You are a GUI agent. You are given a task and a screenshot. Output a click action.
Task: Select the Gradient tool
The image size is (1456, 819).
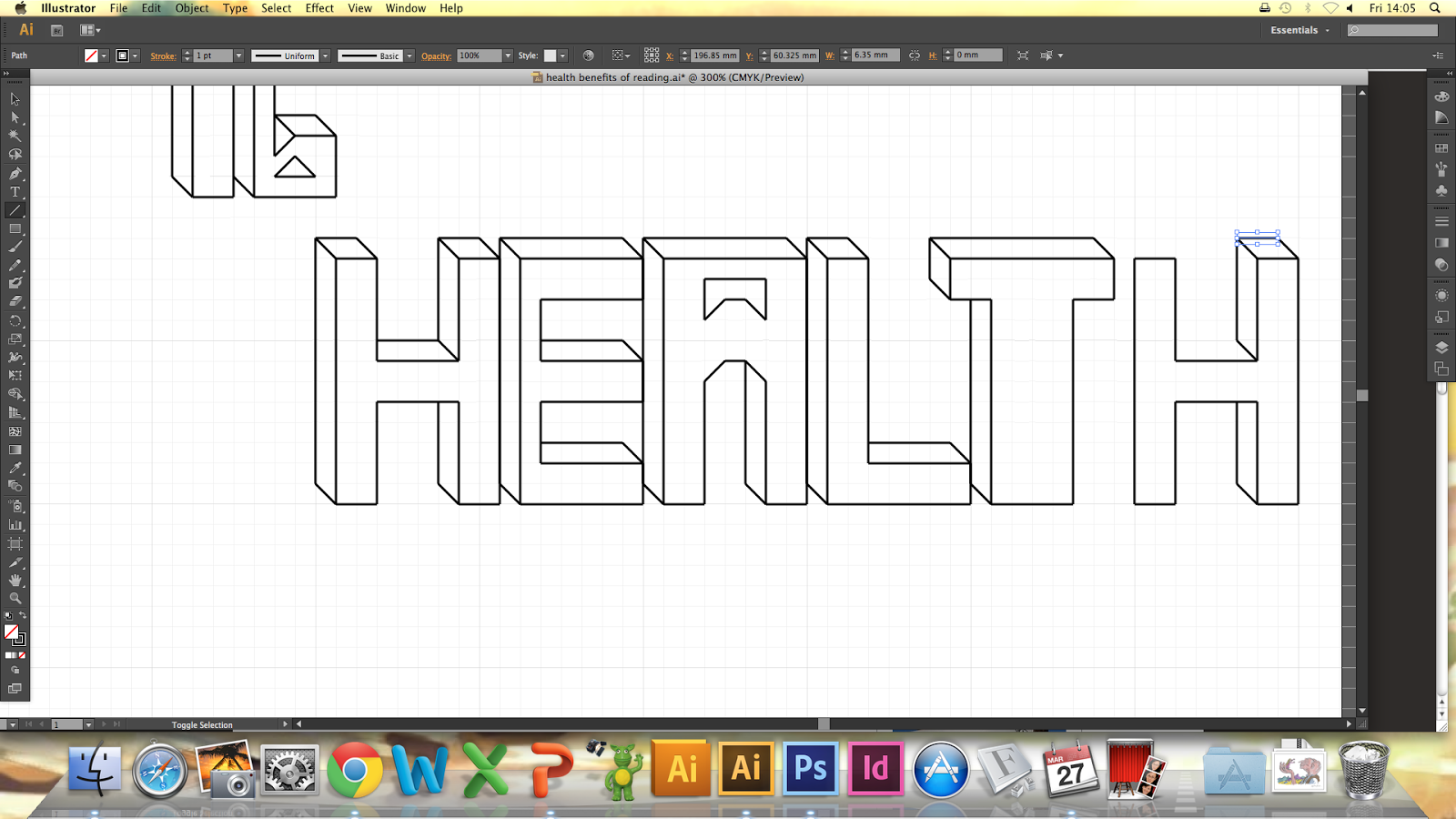pos(15,450)
